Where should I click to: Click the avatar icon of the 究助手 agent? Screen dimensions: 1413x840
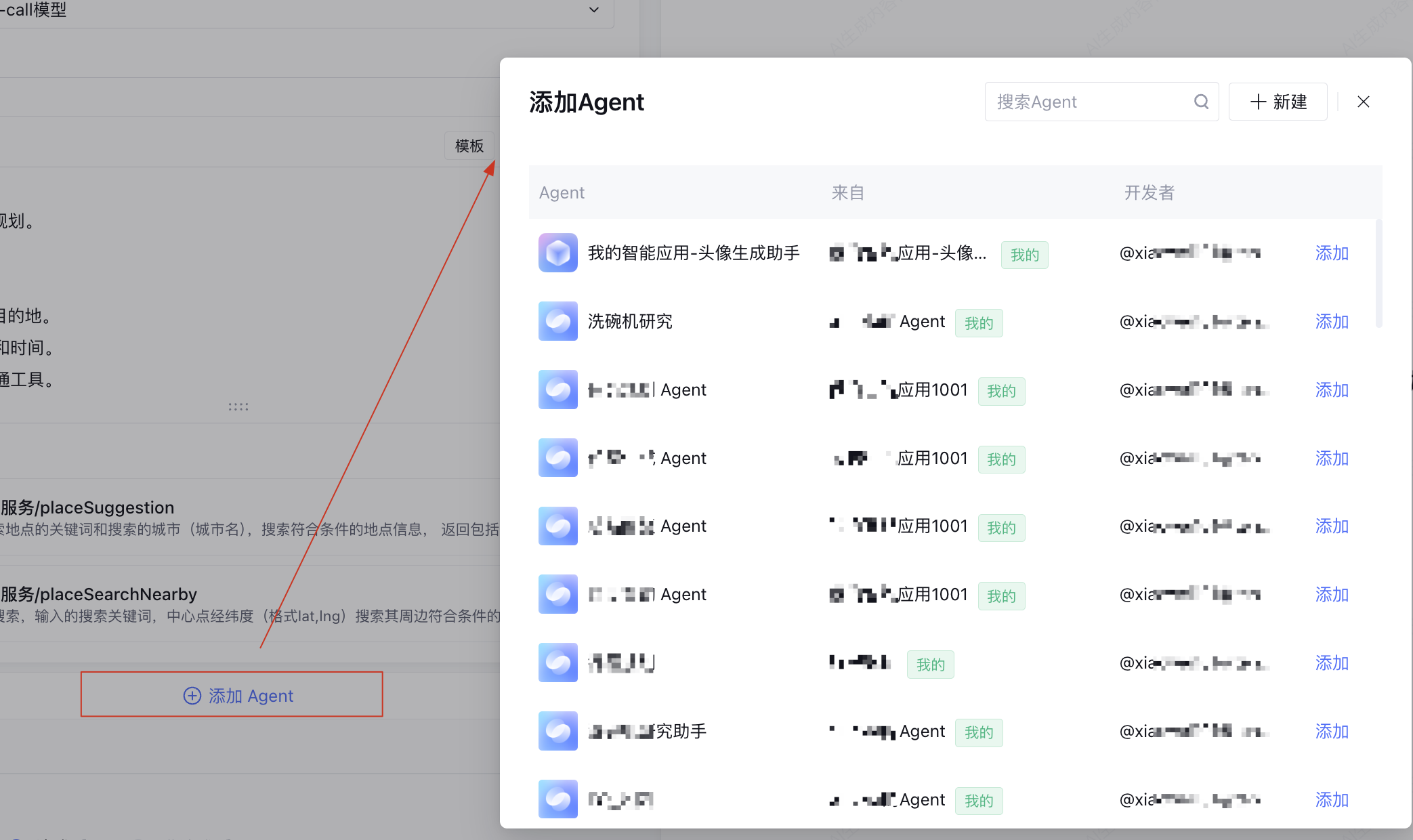point(558,731)
